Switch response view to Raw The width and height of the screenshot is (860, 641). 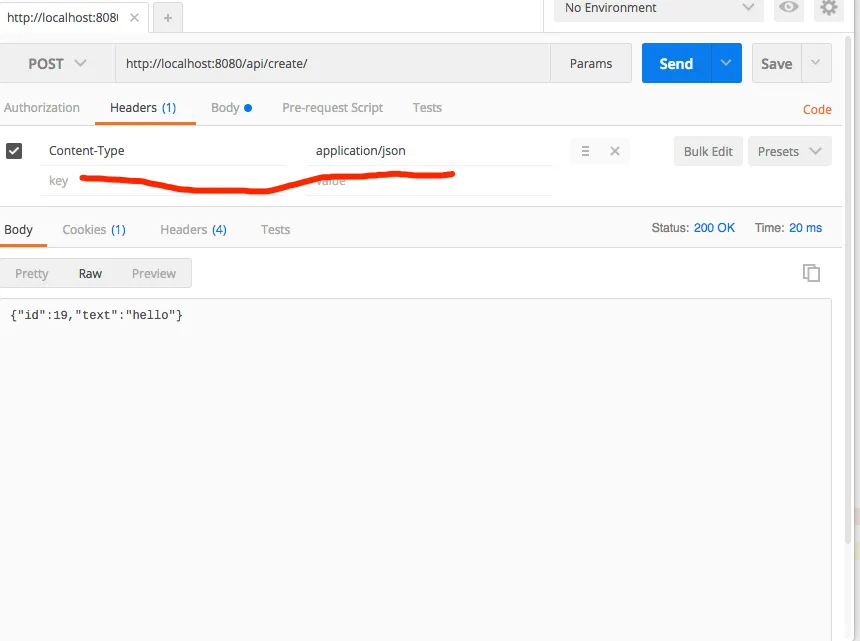pos(90,274)
